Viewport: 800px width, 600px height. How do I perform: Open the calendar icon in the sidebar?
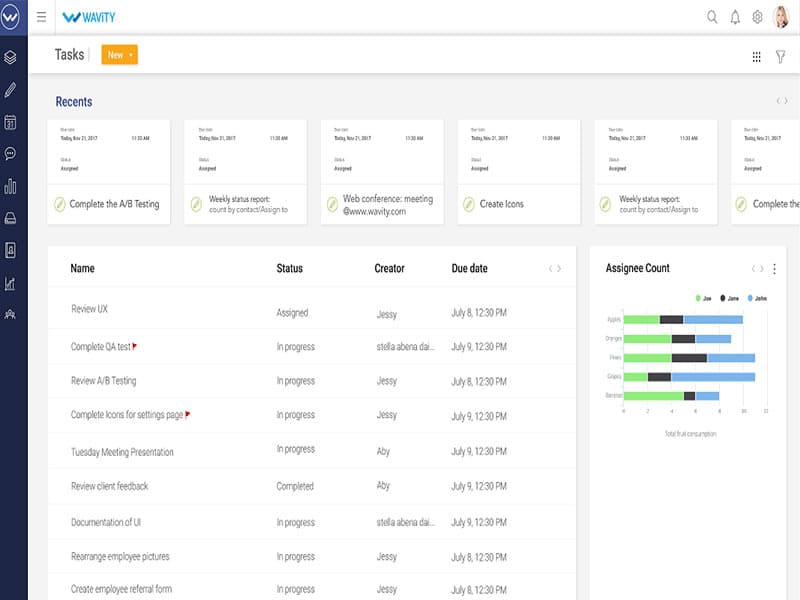11,122
